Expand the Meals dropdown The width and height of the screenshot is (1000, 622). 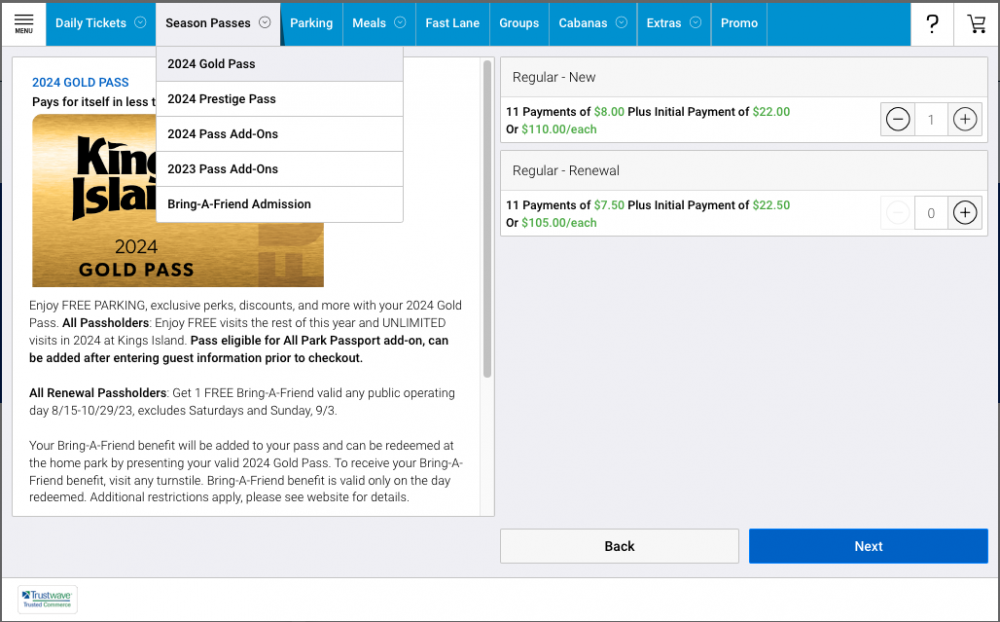coord(379,23)
